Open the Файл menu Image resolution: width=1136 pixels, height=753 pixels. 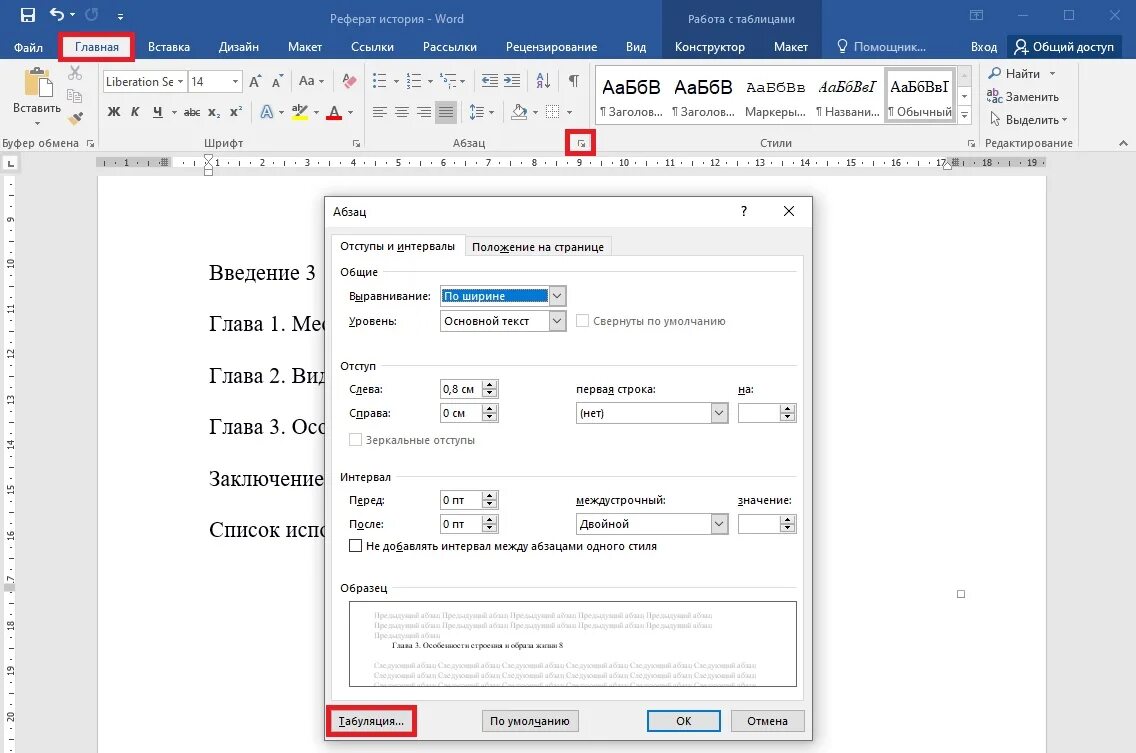[28, 47]
